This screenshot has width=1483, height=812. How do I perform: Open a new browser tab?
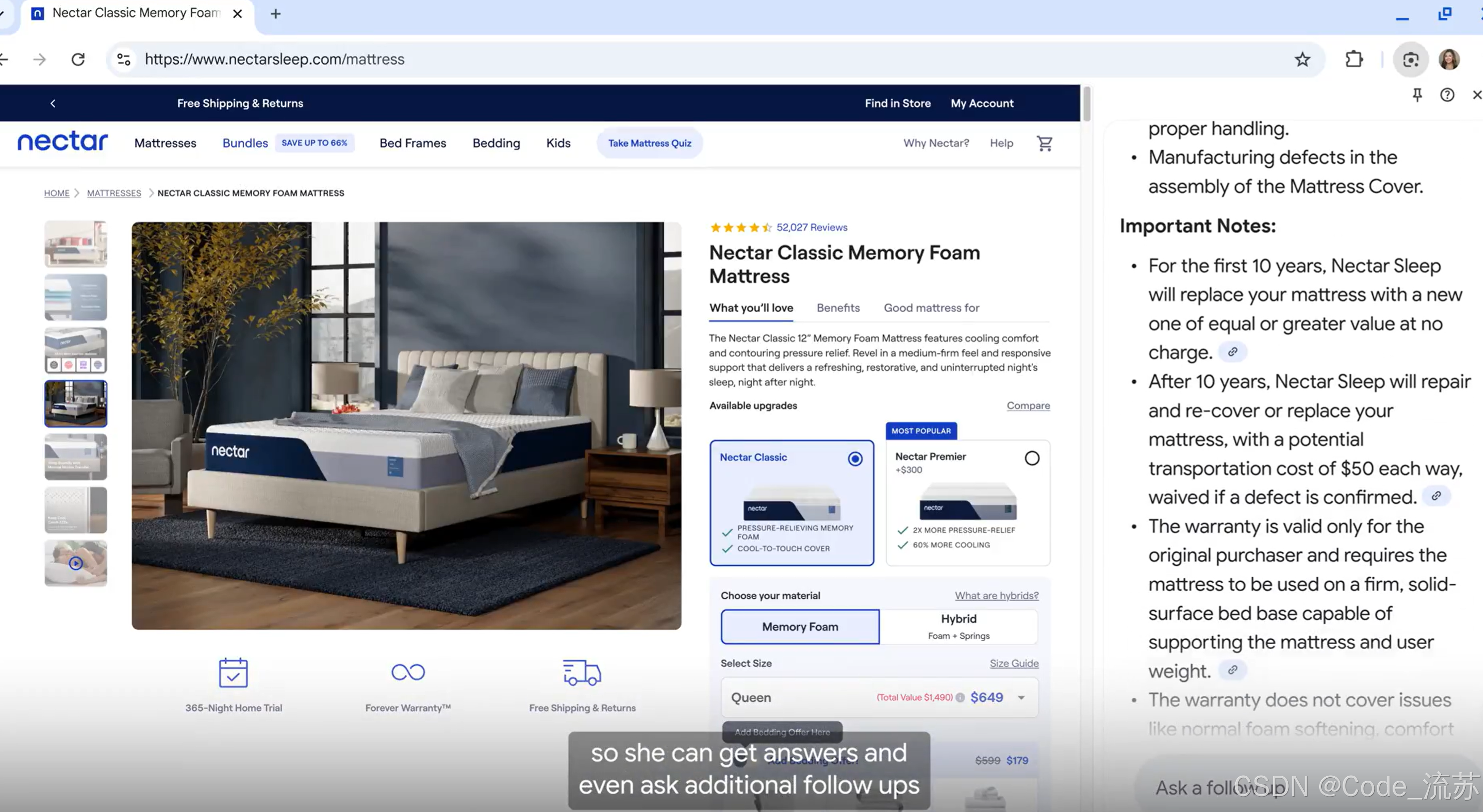pyautogui.click(x=275, y=14)
